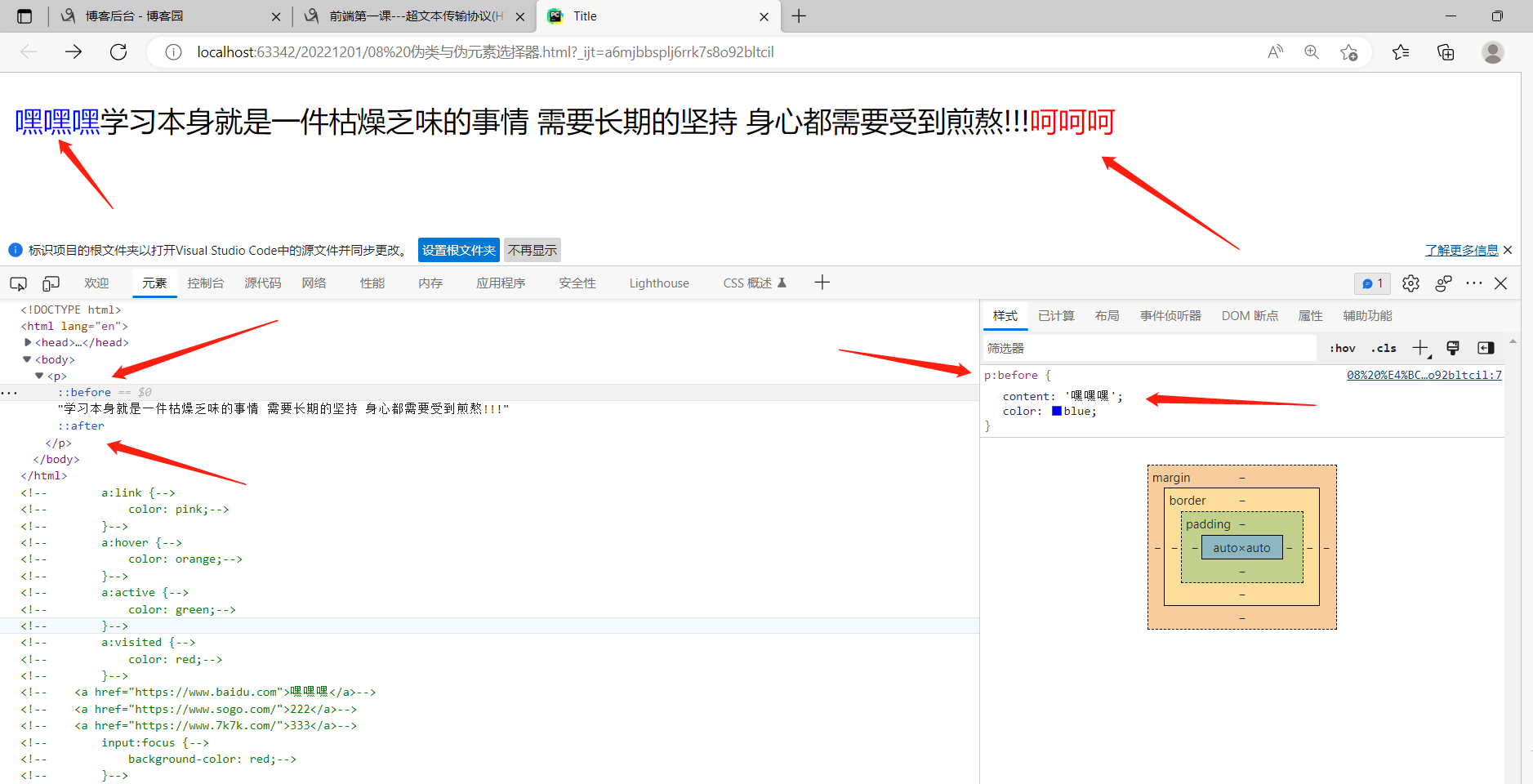
Task: Switch to the 源代码 tab
Action: coord(263,283)
